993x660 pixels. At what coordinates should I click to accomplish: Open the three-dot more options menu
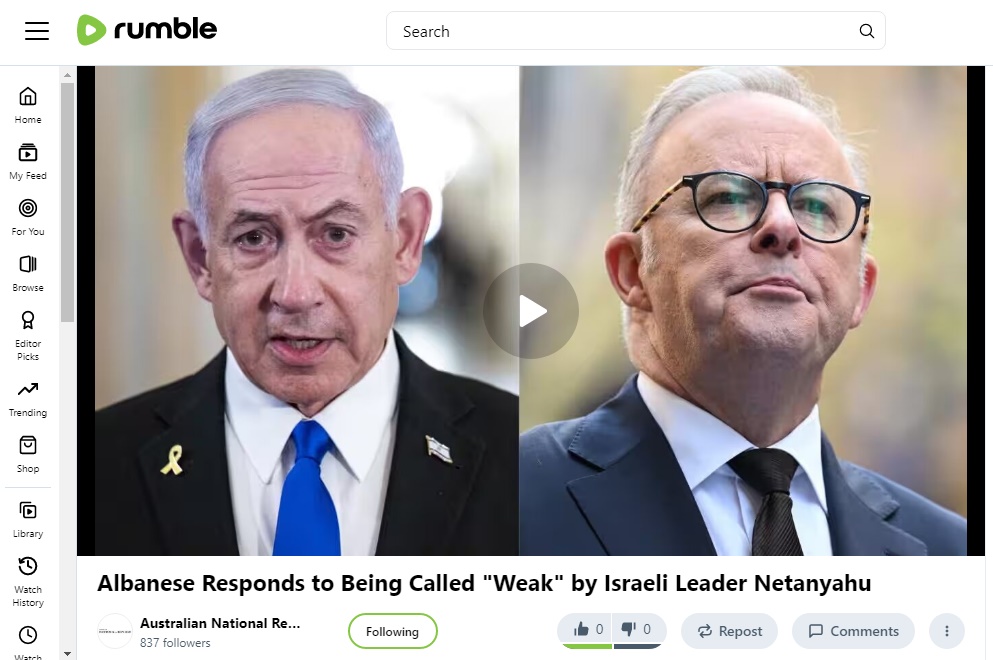(947, 631)
